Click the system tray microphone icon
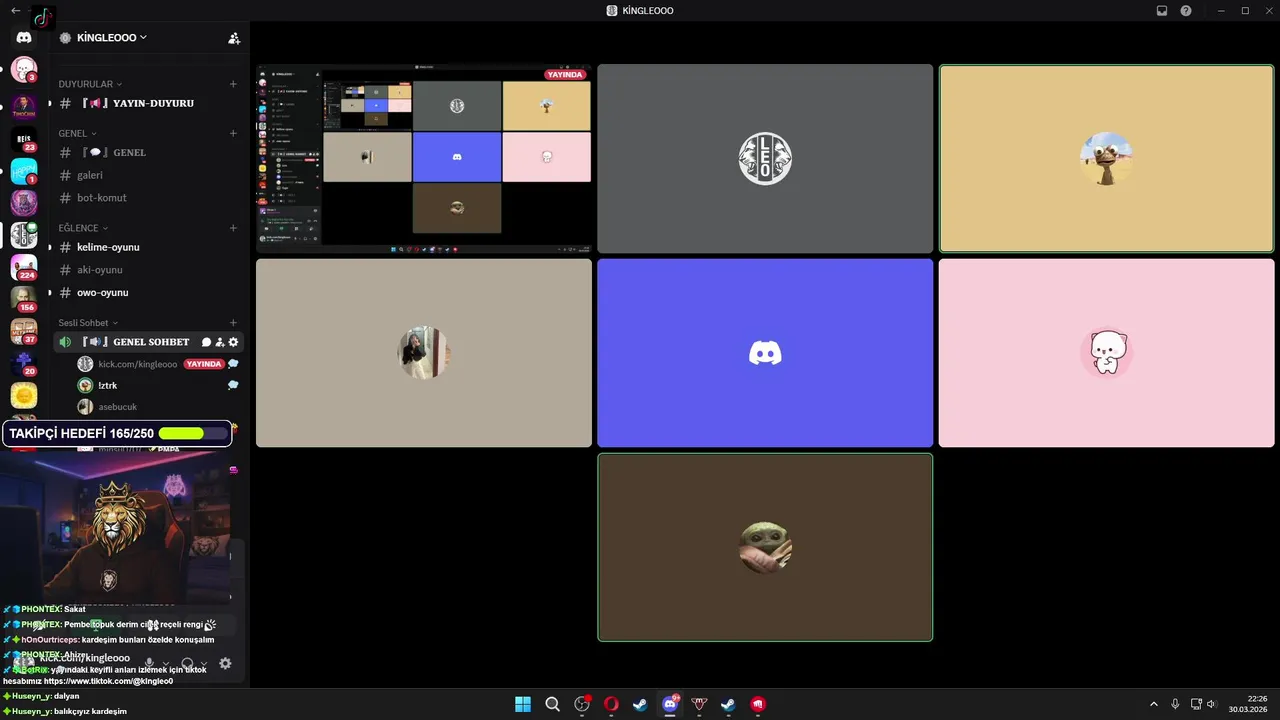 (1175, 704)
